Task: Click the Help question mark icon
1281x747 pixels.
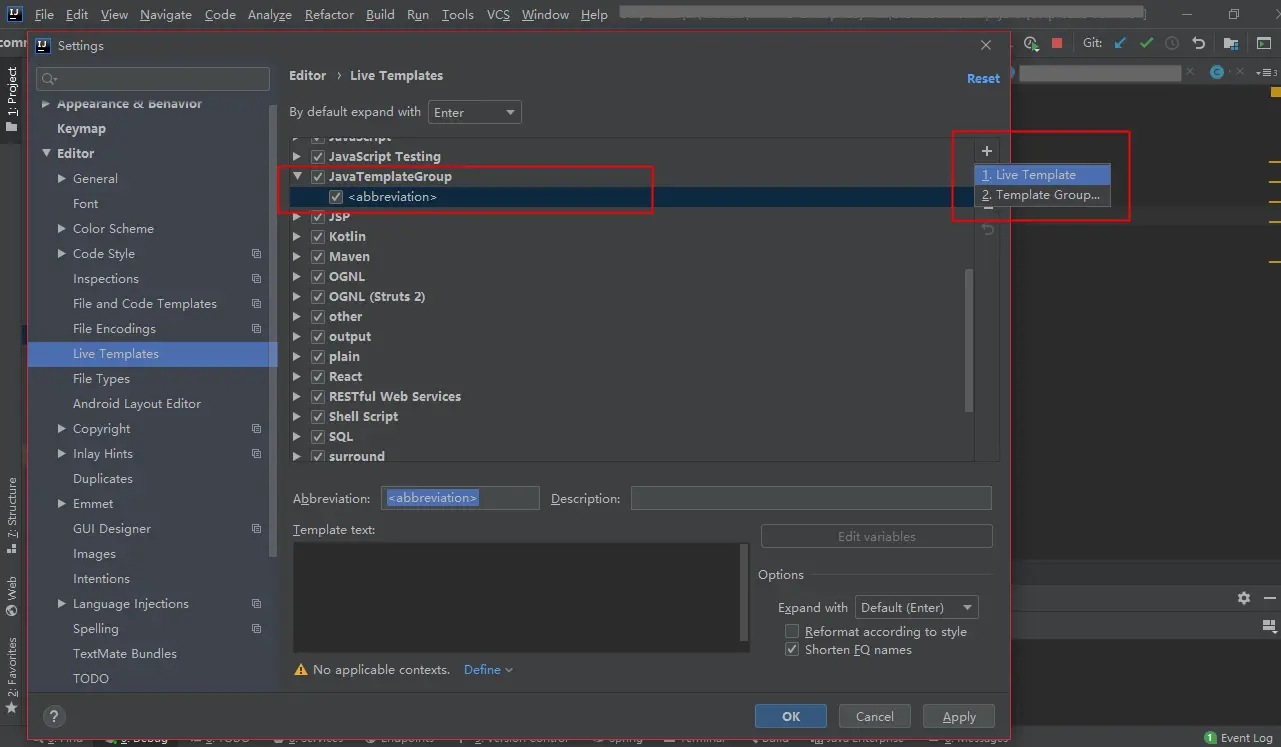Action: click(x=54, y=716)
